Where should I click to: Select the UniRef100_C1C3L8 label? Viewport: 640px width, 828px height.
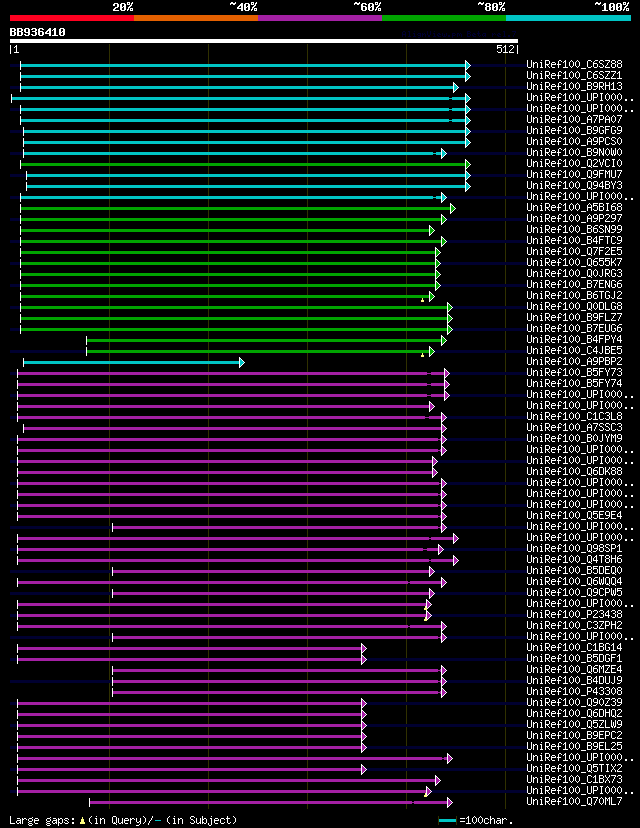pos(574,417)
